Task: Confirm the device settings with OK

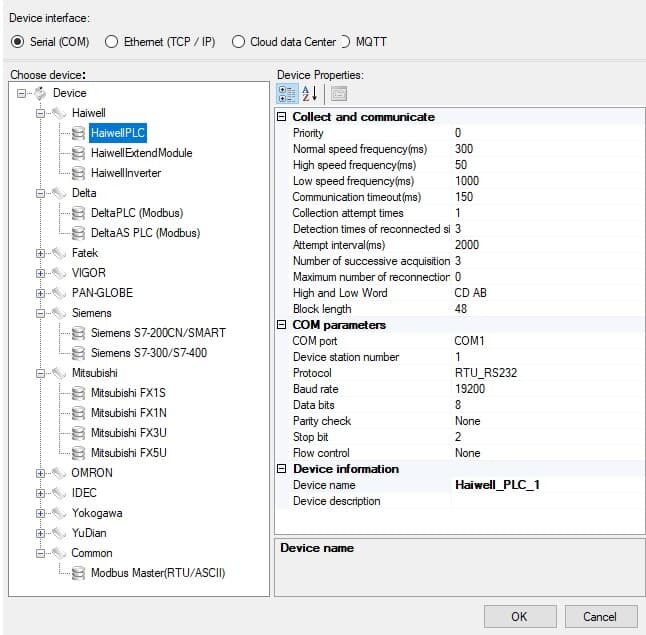Action: coord(520,616)
